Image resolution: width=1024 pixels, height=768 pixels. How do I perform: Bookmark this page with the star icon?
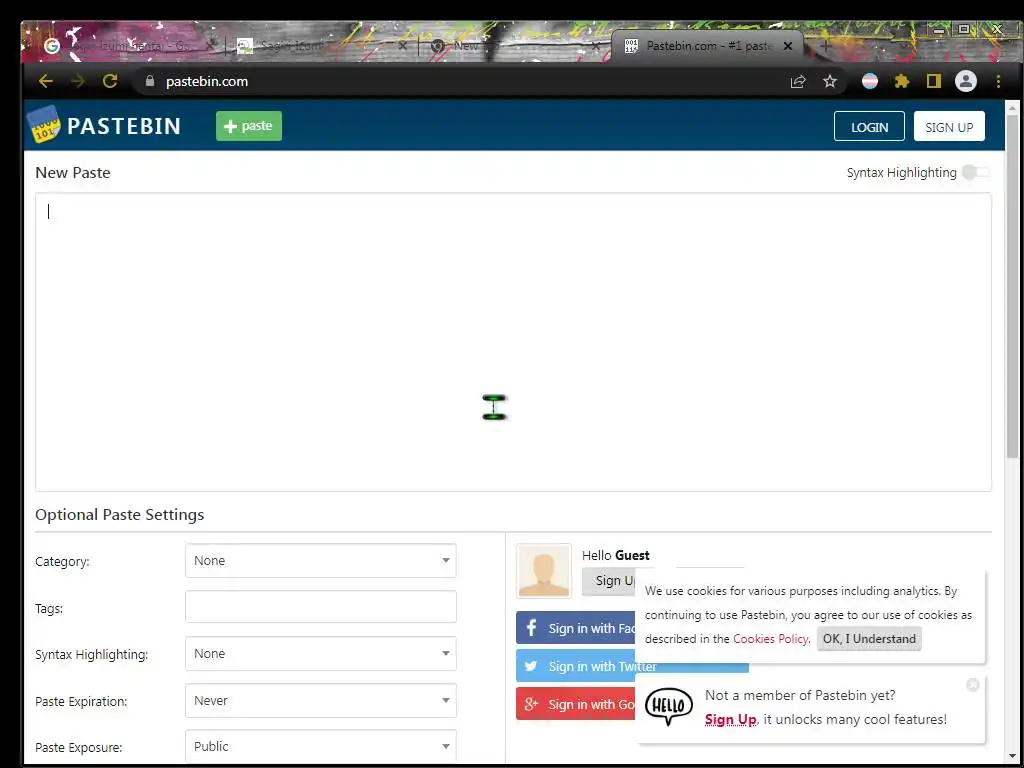(x=829, y=82)
